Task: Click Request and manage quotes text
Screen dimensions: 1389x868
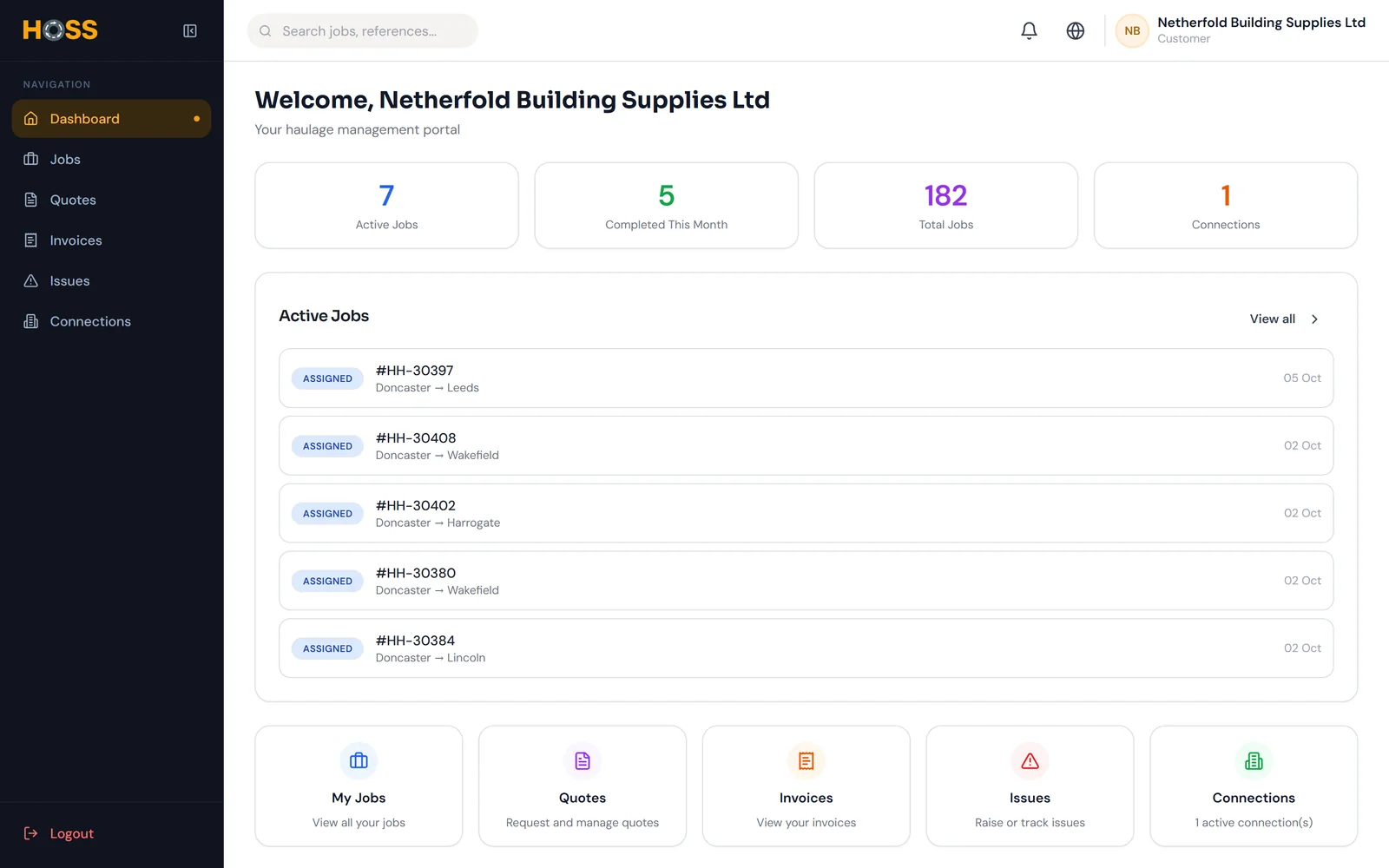Action: (x=583, y=823)
